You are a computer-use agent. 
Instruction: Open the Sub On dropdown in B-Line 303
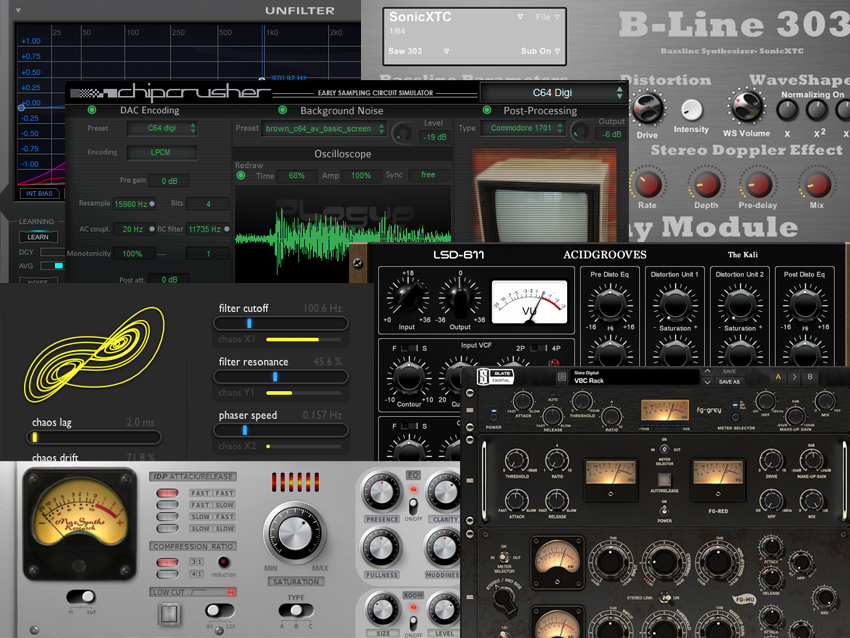(540, 51)
